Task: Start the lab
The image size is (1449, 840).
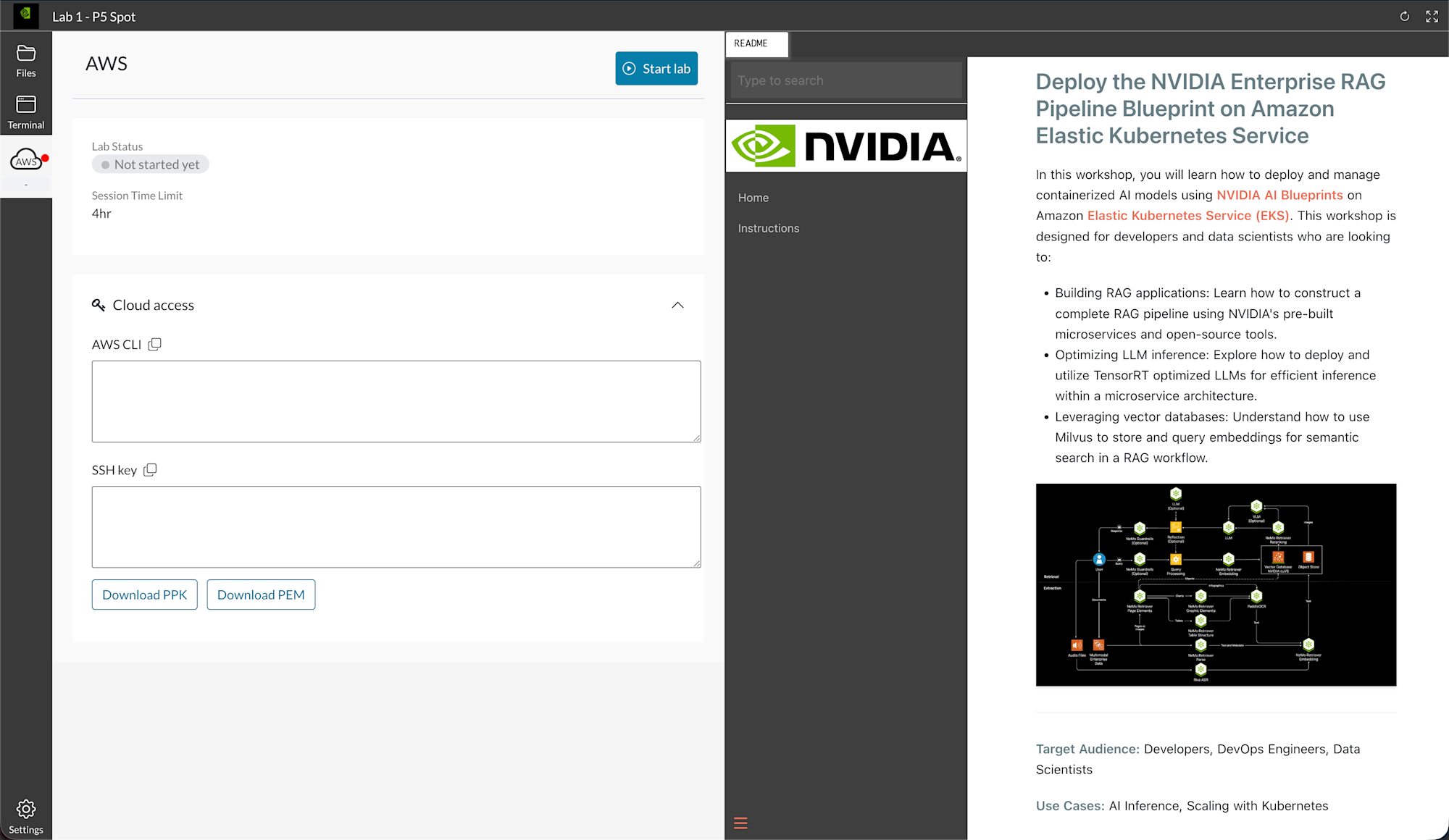Action: point(656,68)
